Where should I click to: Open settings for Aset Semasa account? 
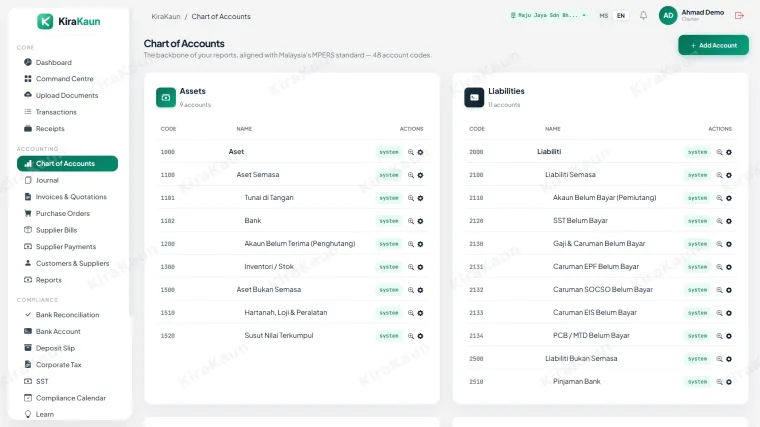coord(420,175)
